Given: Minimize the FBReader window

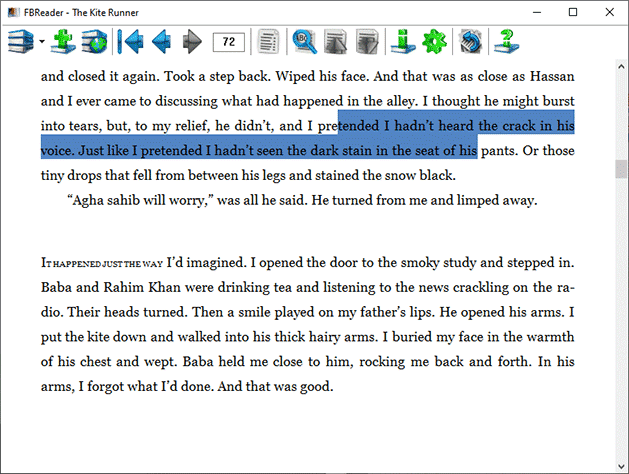Looking at the screenshot, I should click(x=537, y=12).
